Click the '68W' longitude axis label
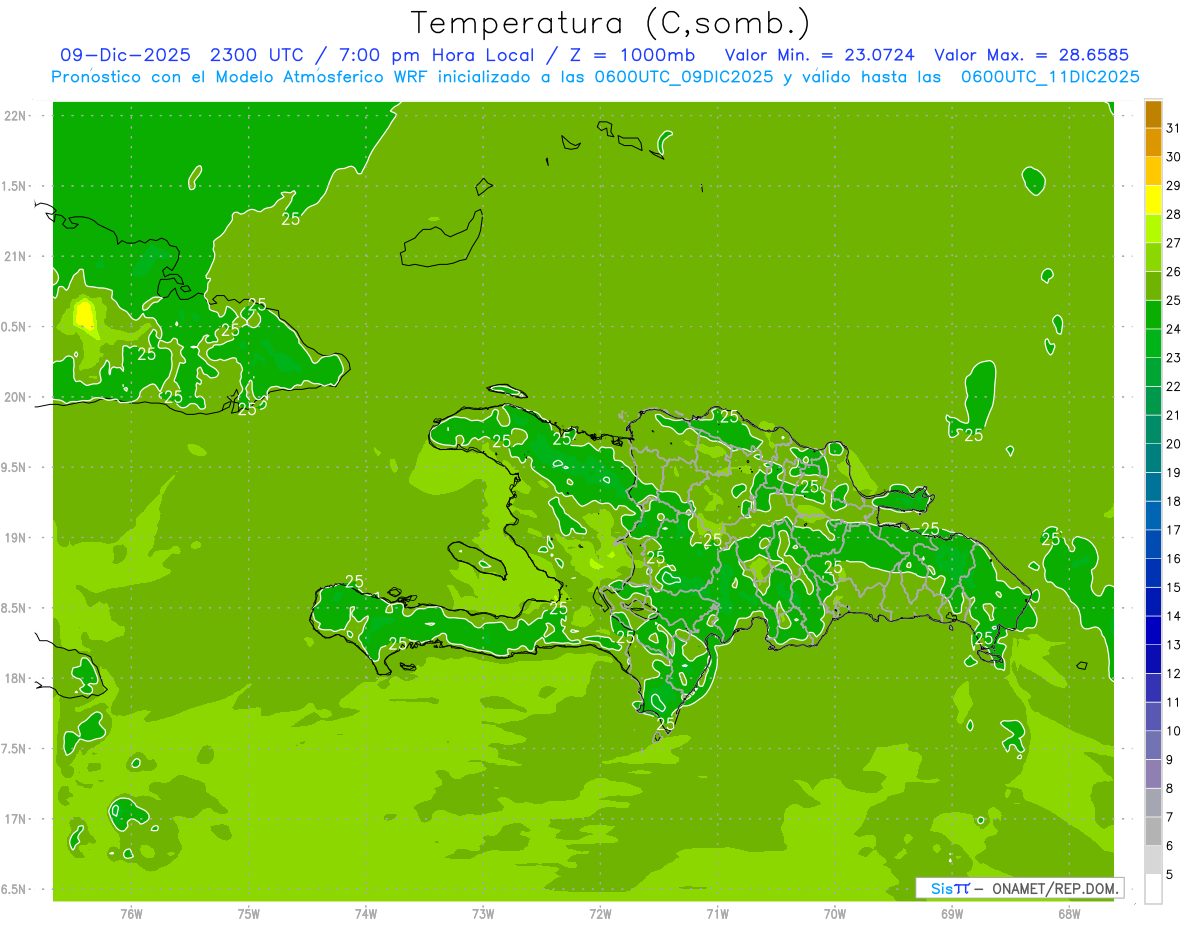This screenshot has width=1200, height=927. point(1069,913)
